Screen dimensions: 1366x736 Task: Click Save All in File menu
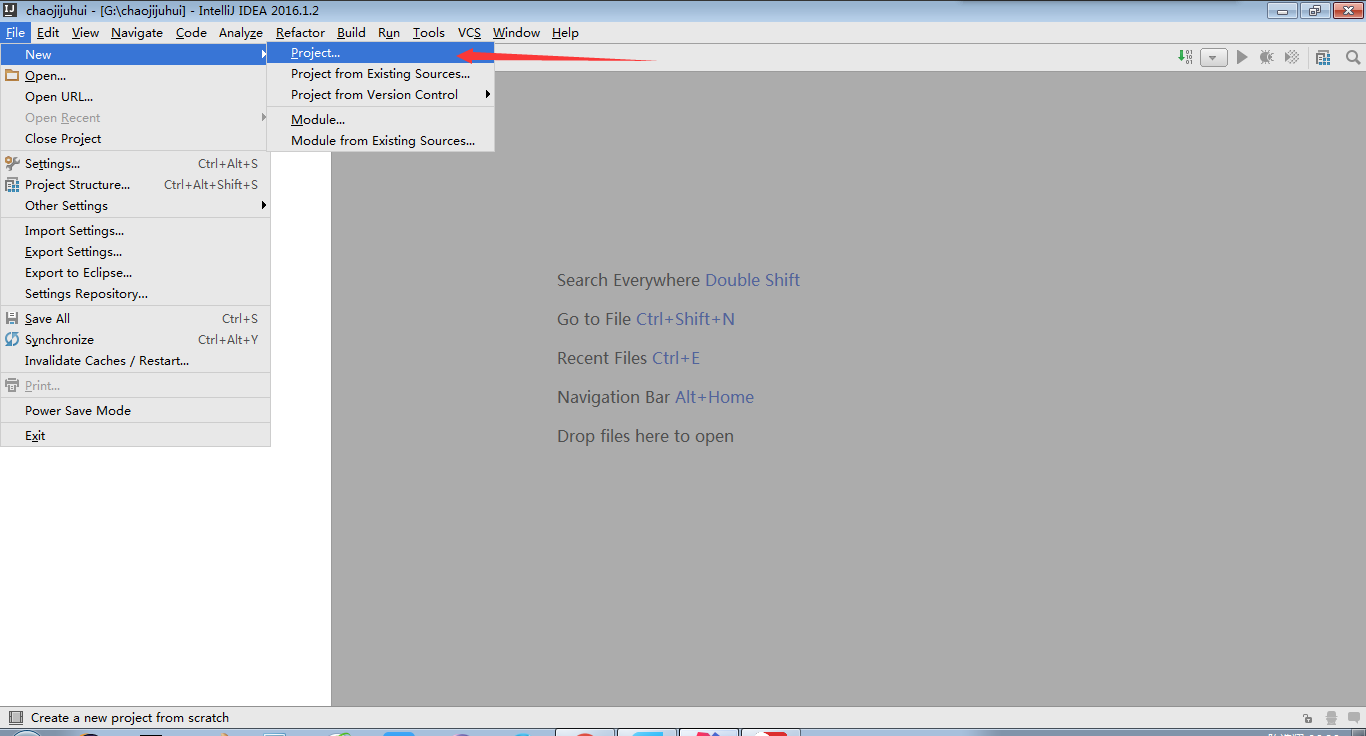(135, 319)
